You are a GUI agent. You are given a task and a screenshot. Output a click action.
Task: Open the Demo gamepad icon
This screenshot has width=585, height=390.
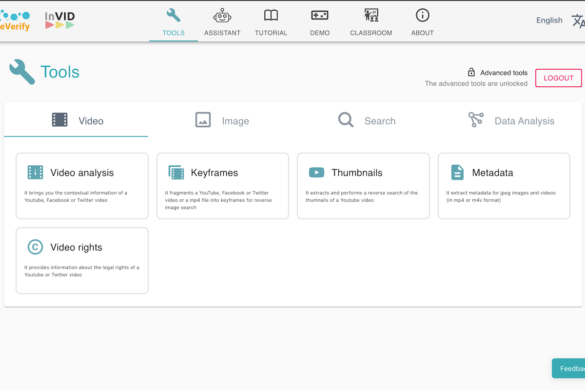[320, 15]
